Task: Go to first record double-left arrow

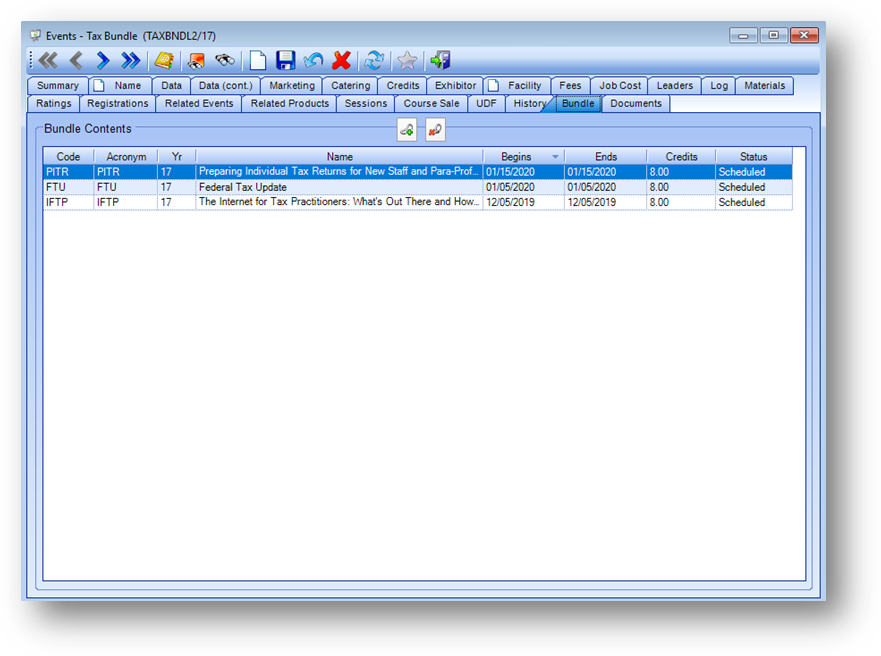Action: [x=48, y=60]
